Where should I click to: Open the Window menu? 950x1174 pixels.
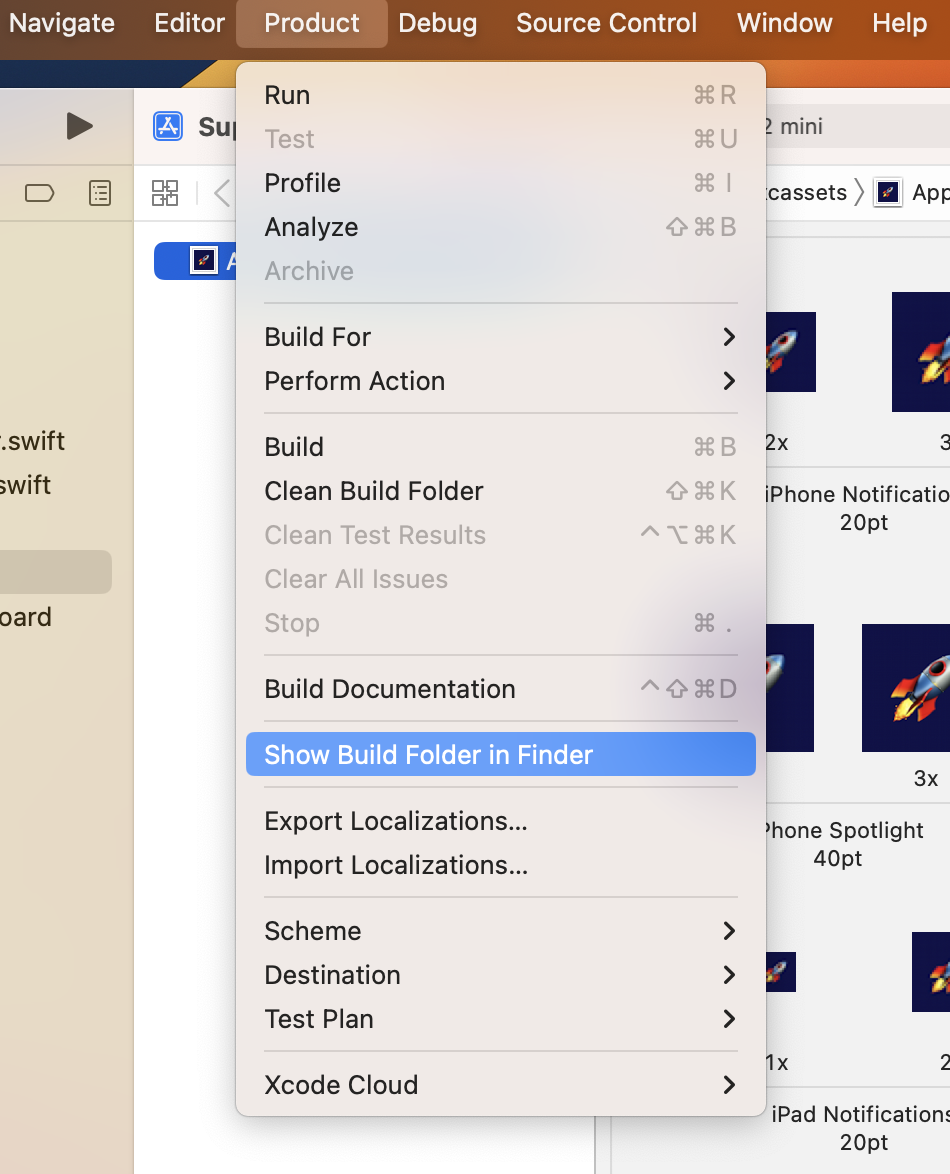785,23
